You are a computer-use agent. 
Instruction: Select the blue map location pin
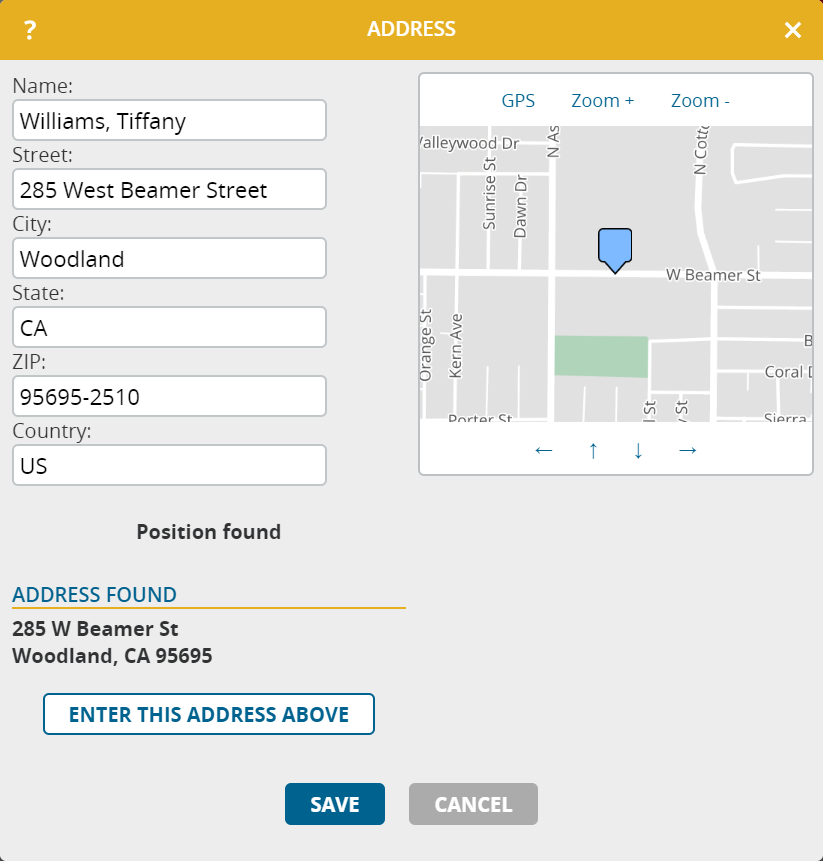(615, 250)
